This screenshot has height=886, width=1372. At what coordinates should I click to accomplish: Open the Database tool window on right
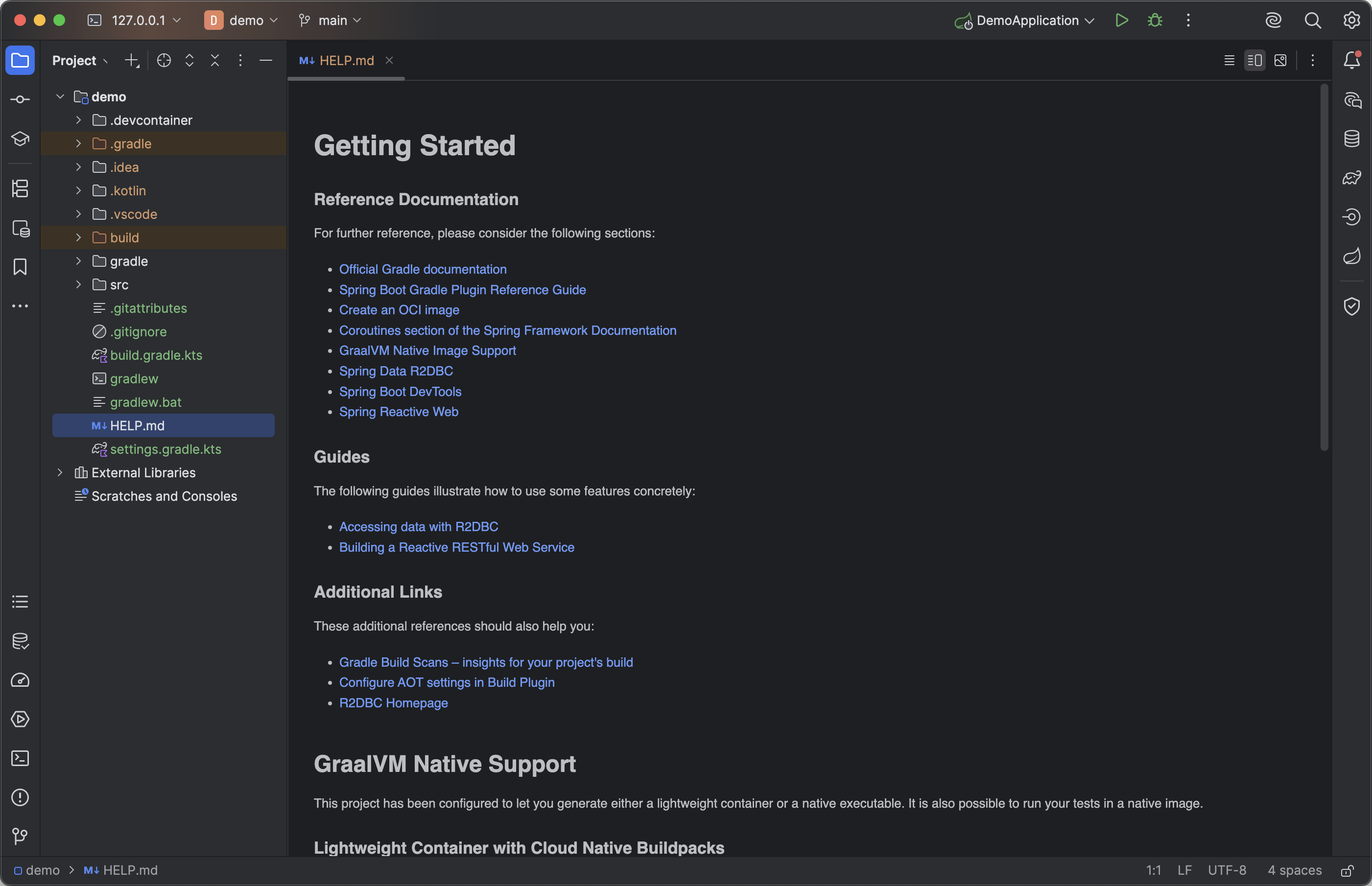click(x=1351, y=139)
